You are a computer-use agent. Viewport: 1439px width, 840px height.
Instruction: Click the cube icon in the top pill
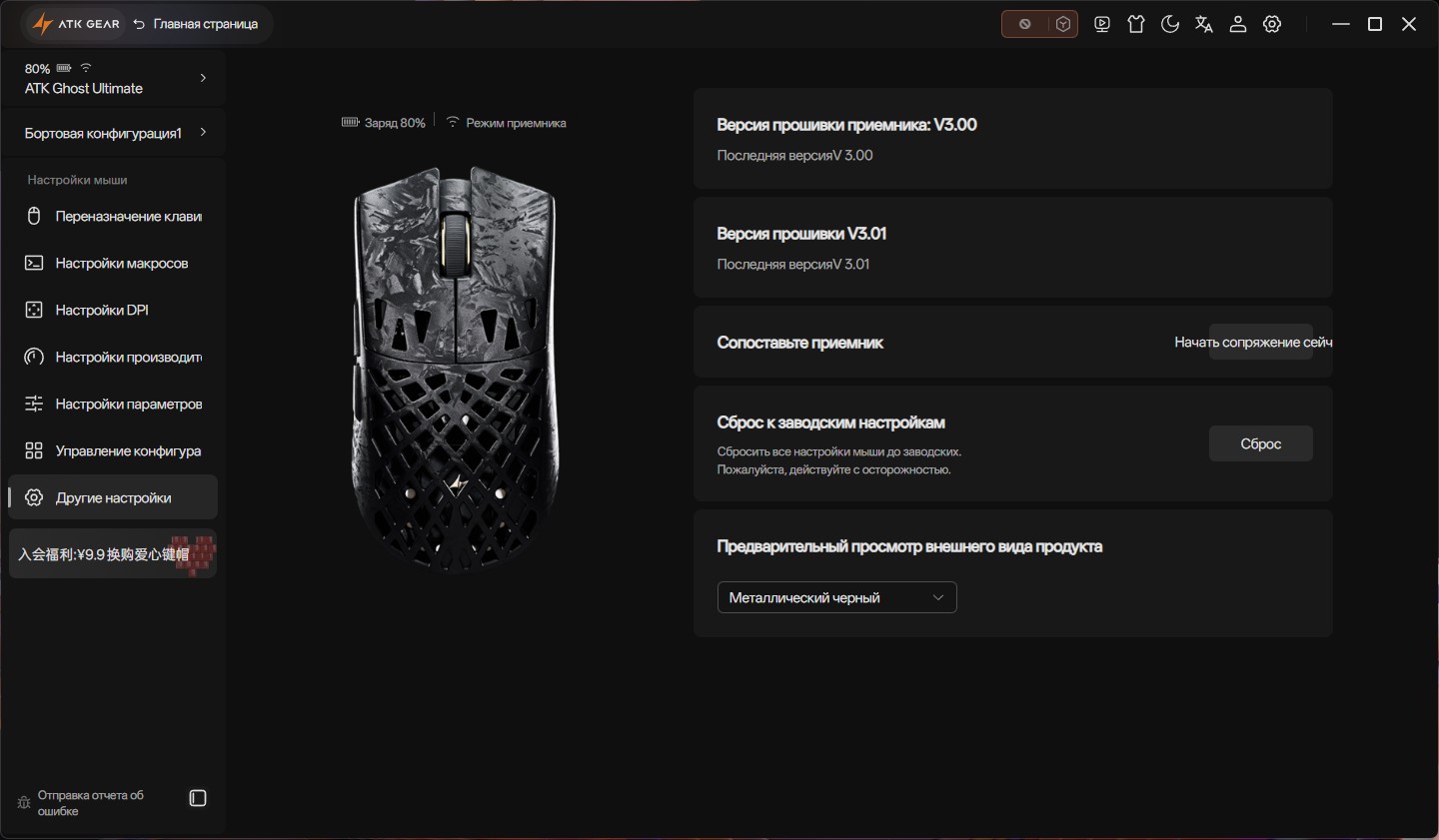click(1063, 24)
